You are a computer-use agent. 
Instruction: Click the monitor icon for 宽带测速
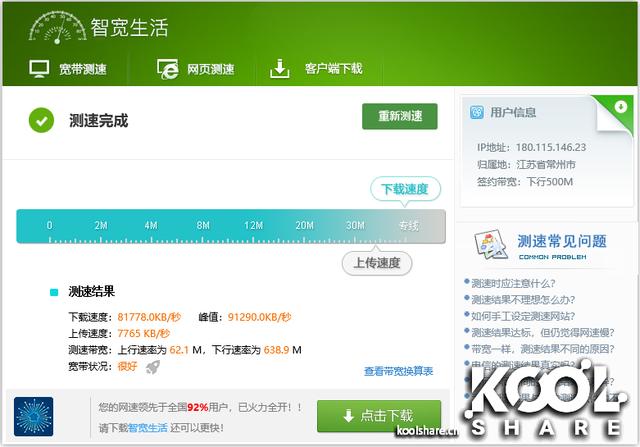pyautogui.click(x=39, y=69)
